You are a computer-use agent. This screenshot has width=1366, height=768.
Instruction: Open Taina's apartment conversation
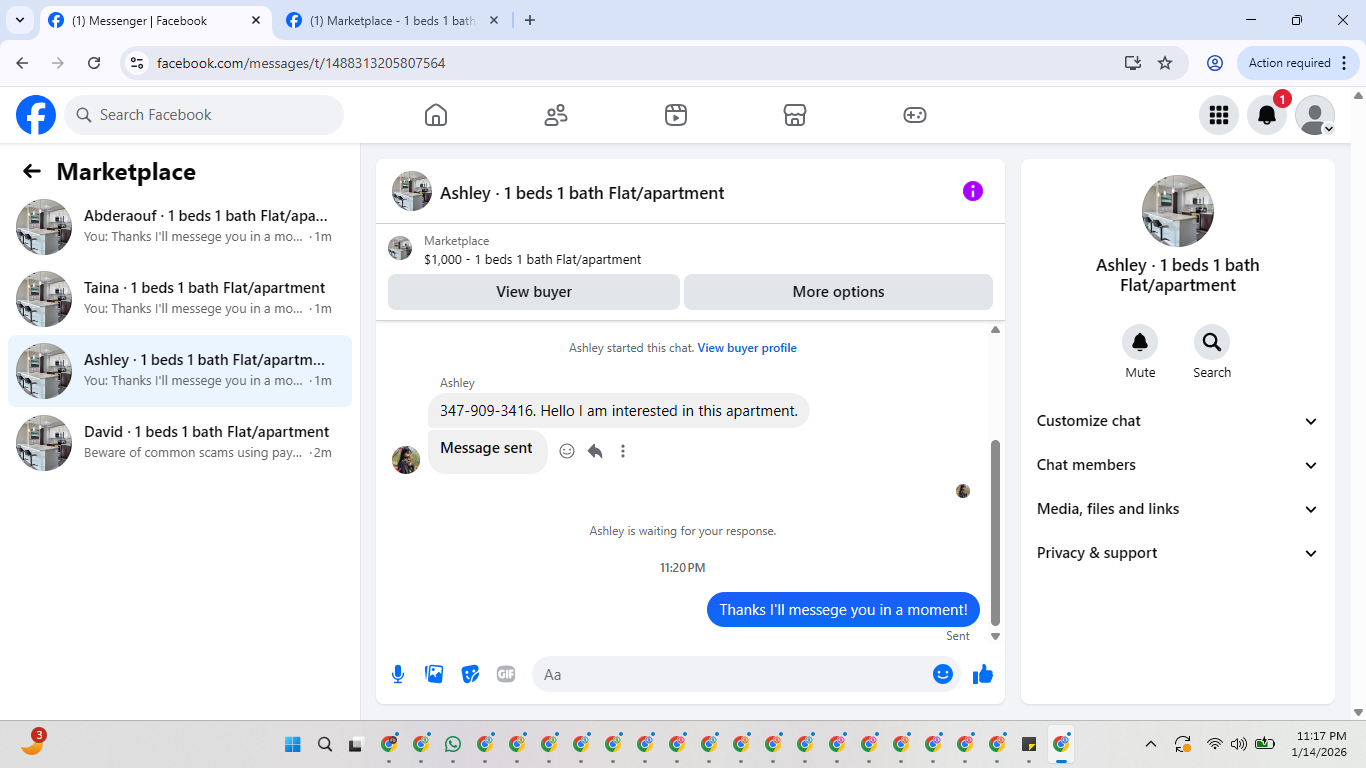[180, 298]
